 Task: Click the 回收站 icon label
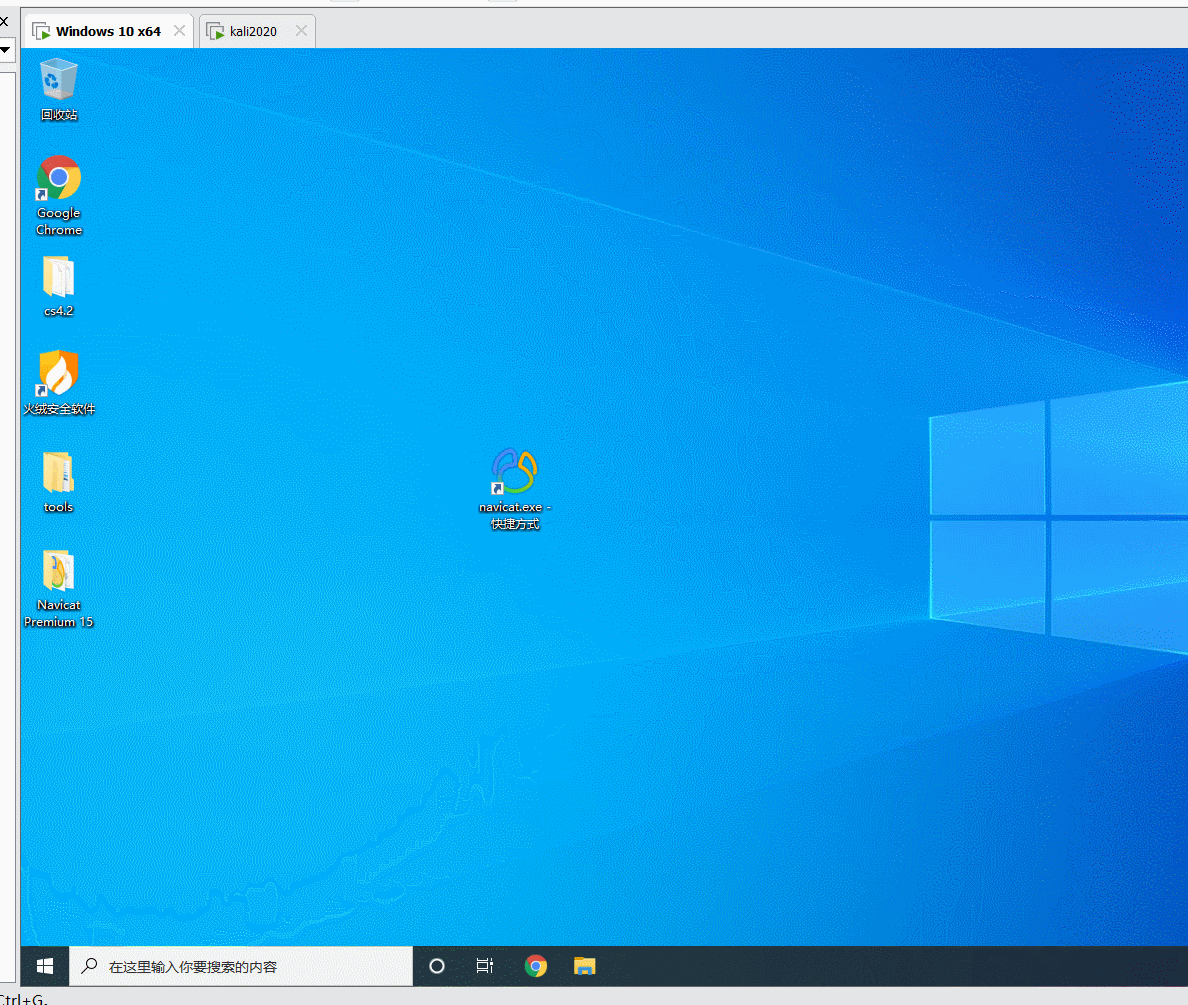tap(58, 114)
